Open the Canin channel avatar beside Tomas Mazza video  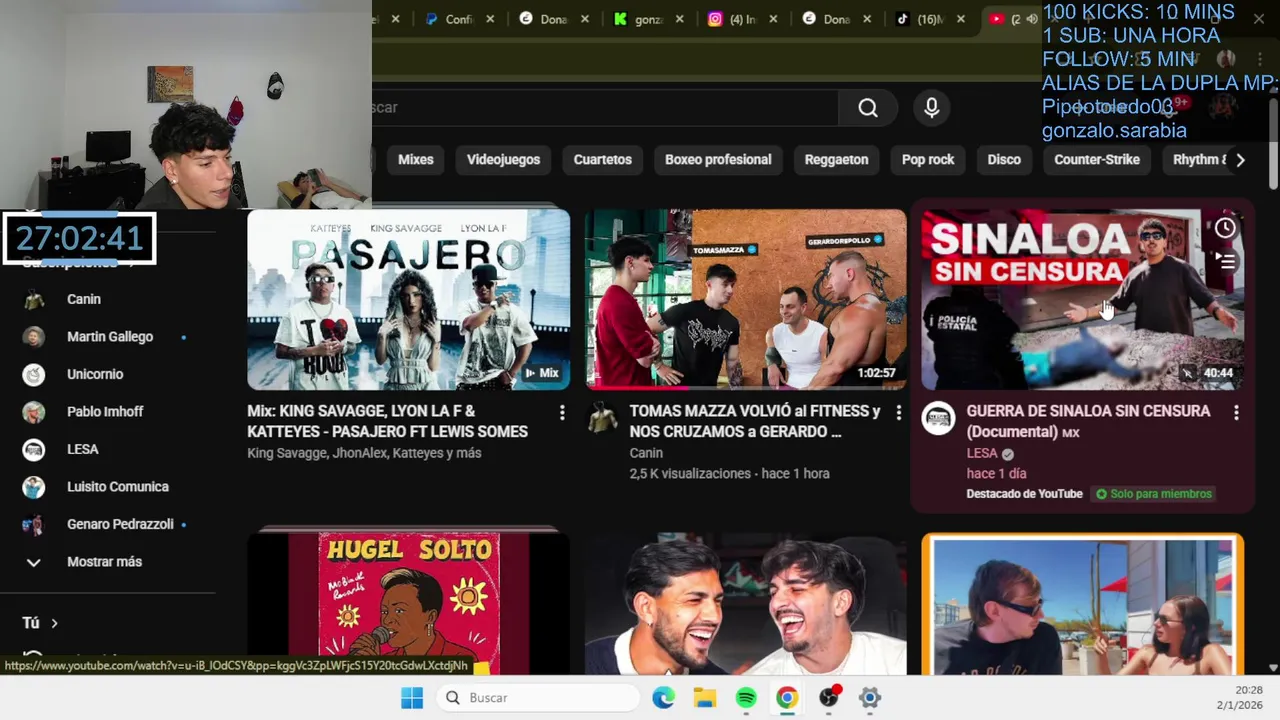602,418
